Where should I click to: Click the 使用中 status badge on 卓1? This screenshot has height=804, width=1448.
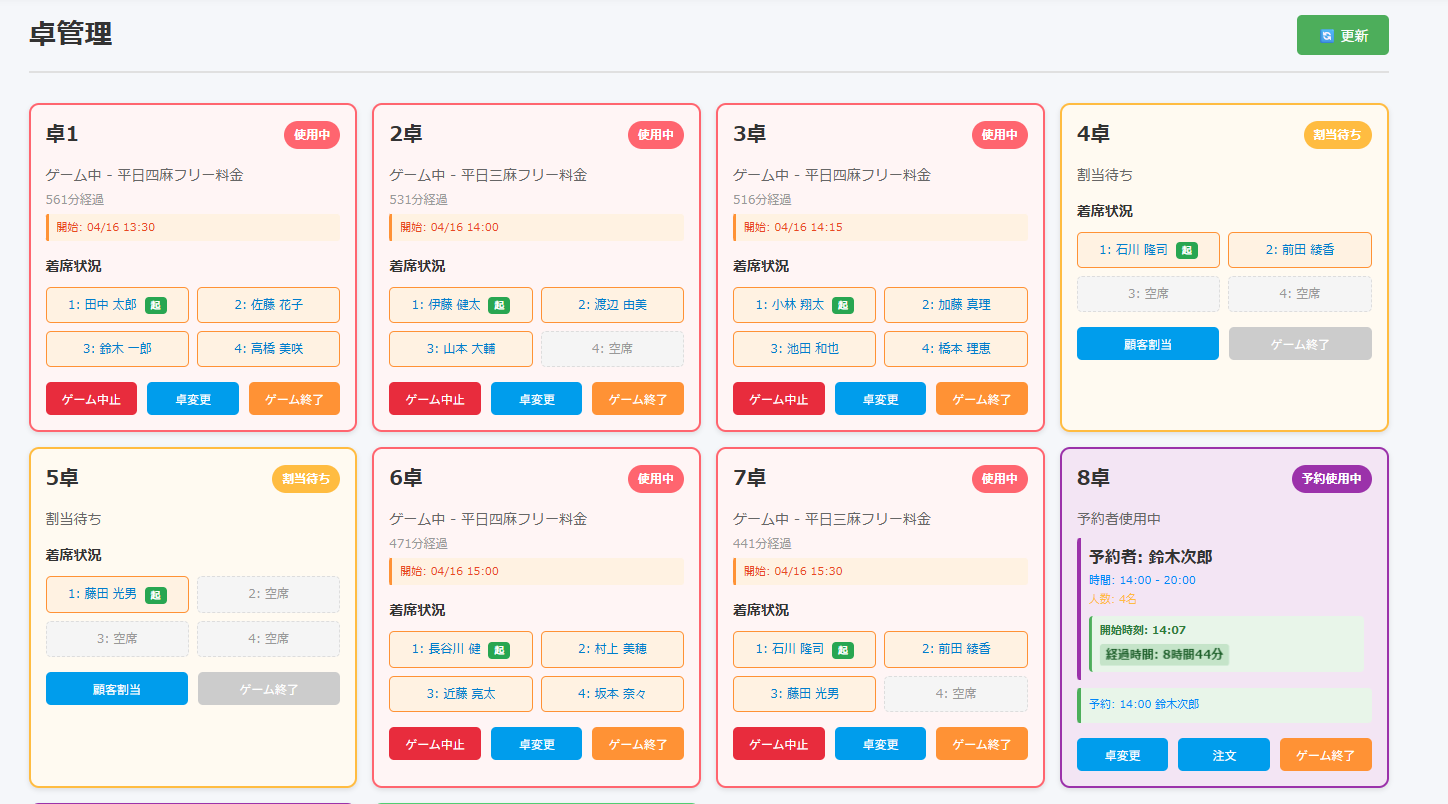(x=312, y=135)
